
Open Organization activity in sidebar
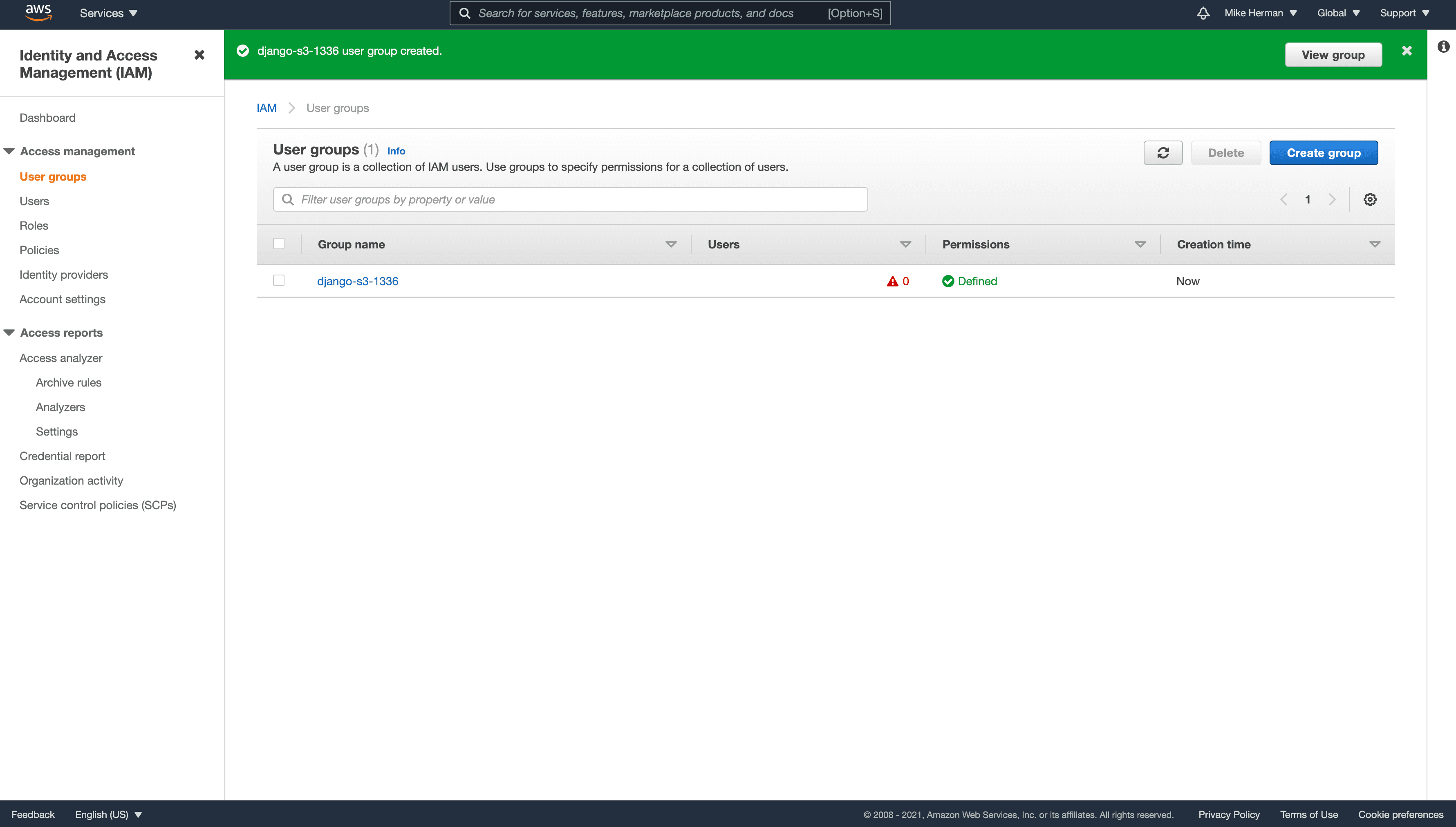click(x=72, y=481)
